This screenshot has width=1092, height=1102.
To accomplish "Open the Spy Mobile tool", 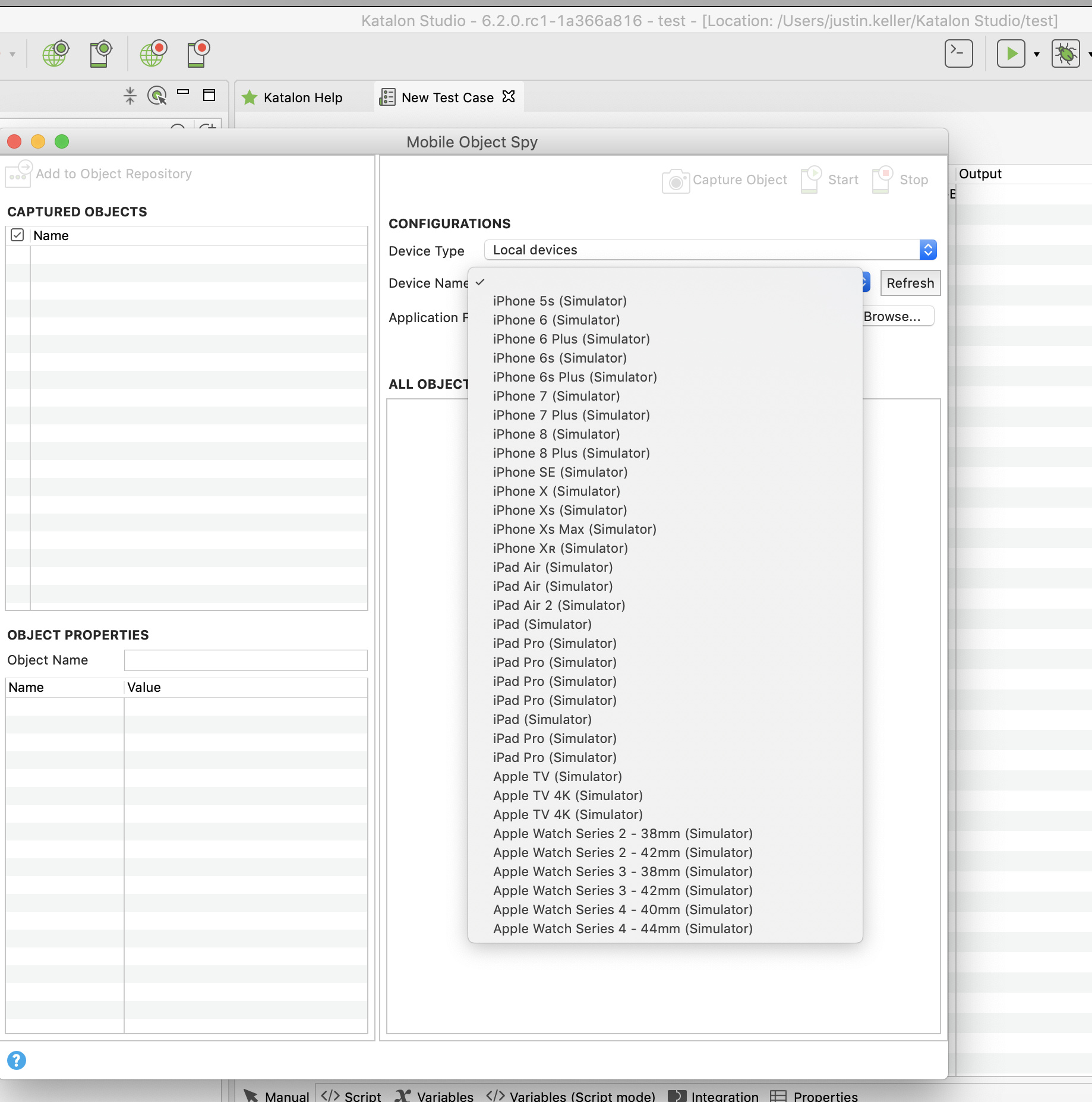I will point(101,54).
